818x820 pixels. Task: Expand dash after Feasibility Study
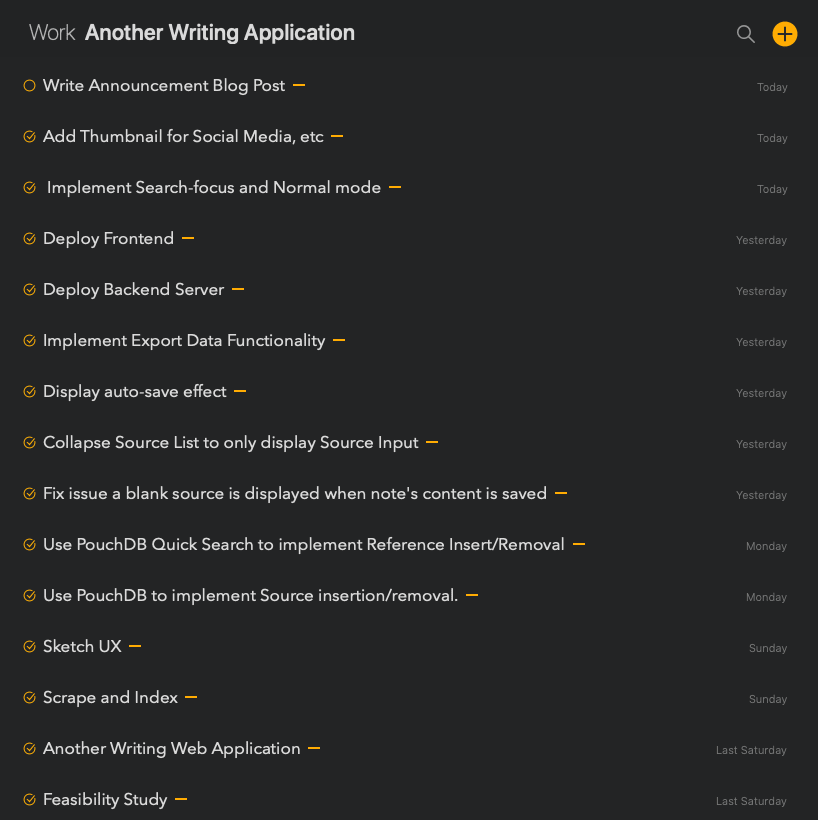[181, 799]
